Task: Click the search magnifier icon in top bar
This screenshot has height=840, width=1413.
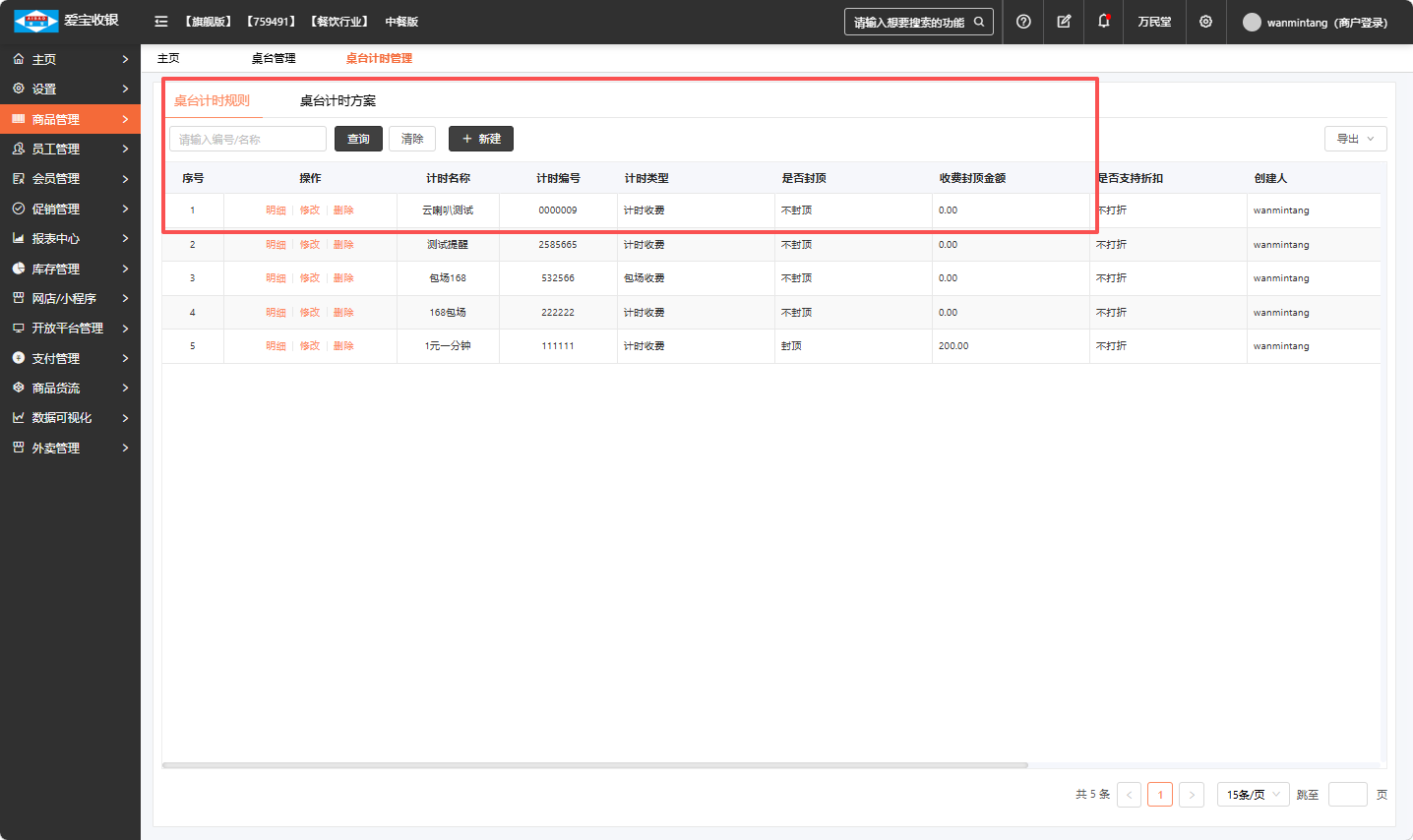Action: pyautogui.click(x=979, y=22)
